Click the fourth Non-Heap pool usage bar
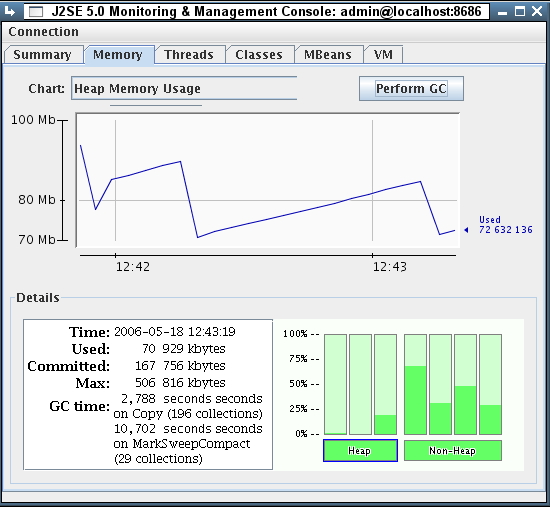This screenshot has height=507, width=550. point(490,385)
